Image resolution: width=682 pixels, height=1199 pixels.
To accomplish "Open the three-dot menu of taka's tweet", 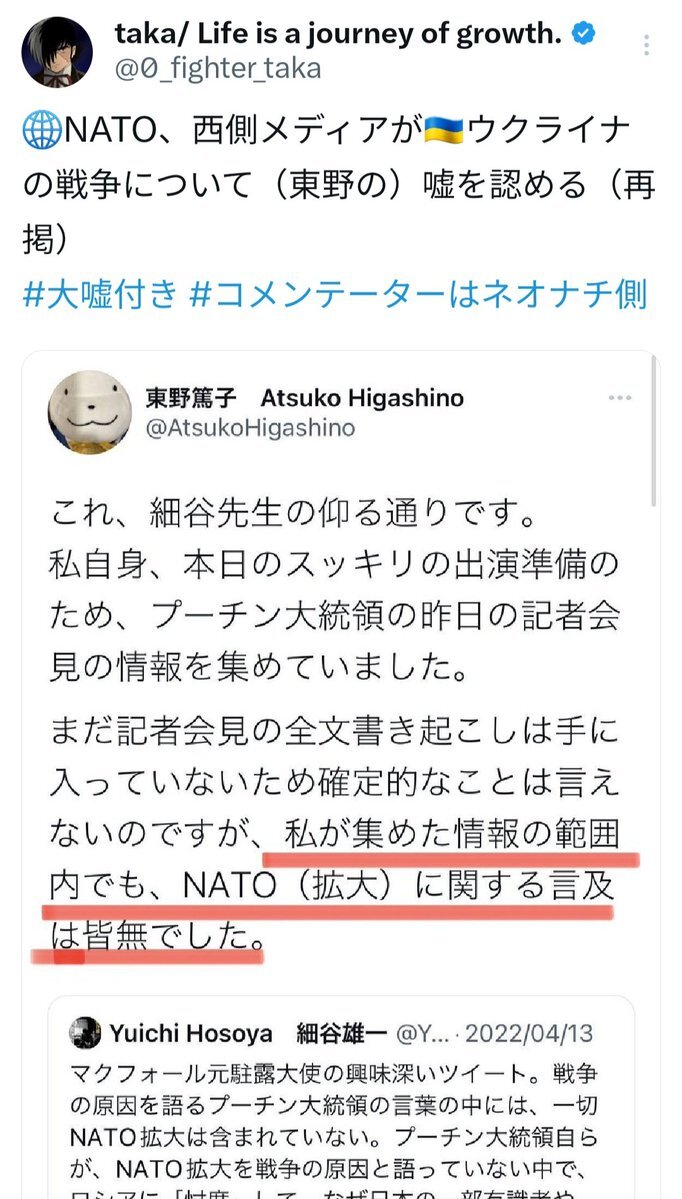I will [647, 44].
